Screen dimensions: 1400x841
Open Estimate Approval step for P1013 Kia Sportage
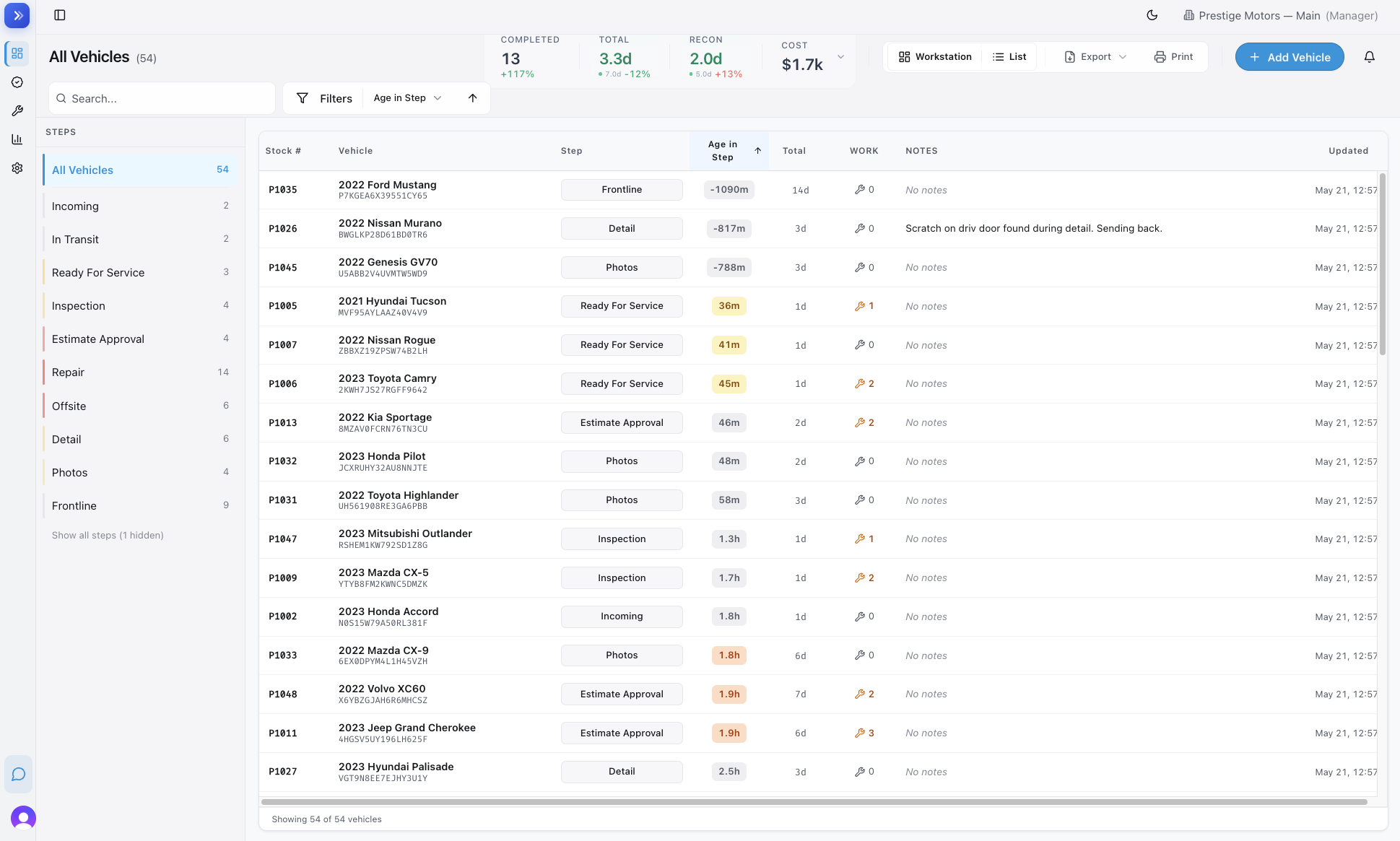622,423
